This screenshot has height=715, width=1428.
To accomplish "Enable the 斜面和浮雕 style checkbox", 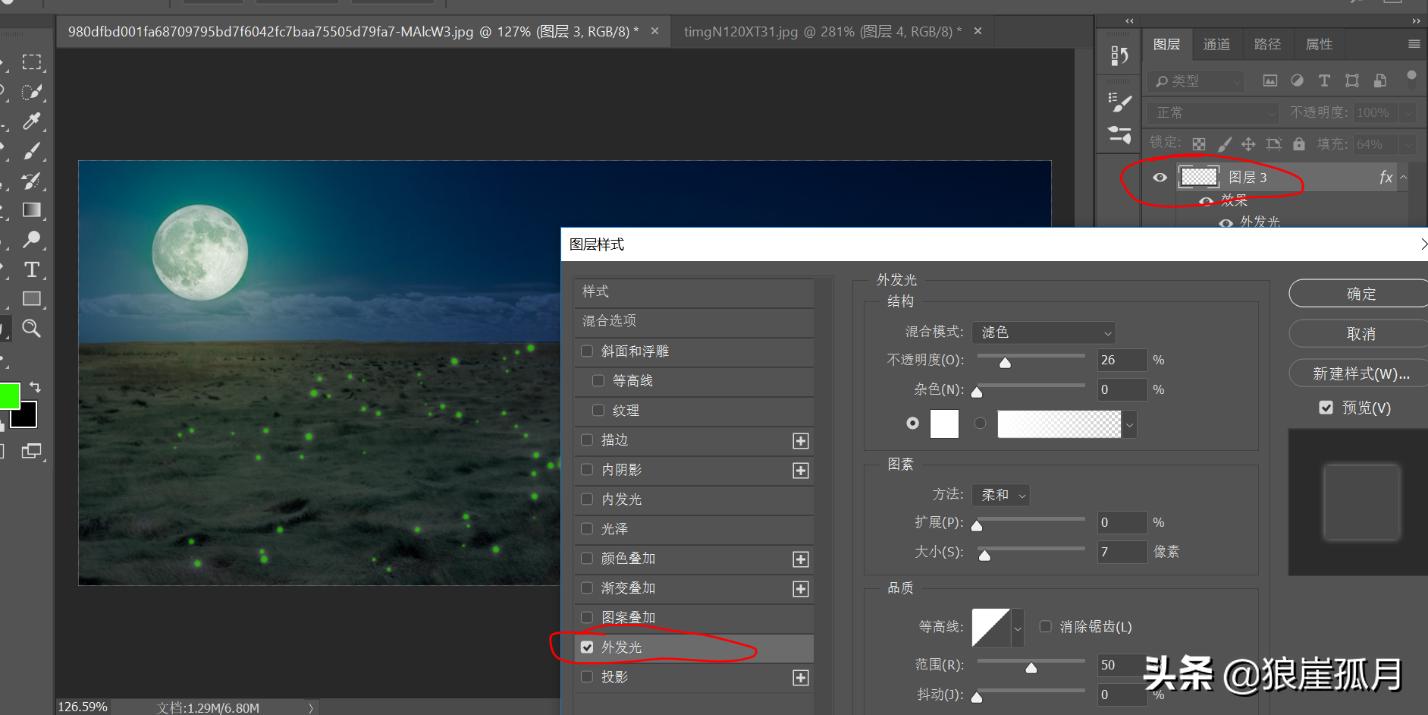I will [x=587, y=352].
